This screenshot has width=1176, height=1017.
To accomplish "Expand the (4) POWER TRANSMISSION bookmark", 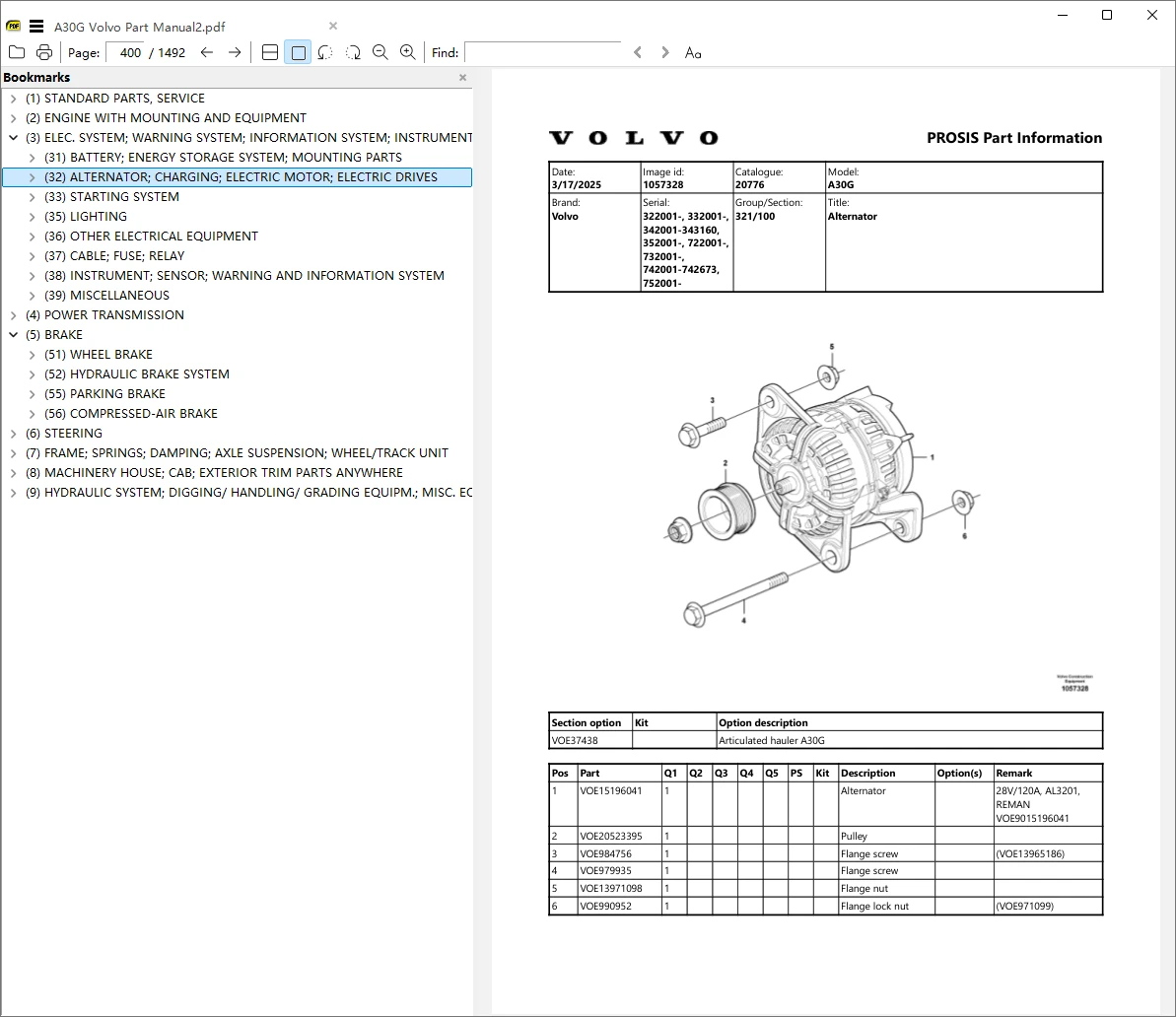I will click(x=14, y=315).
